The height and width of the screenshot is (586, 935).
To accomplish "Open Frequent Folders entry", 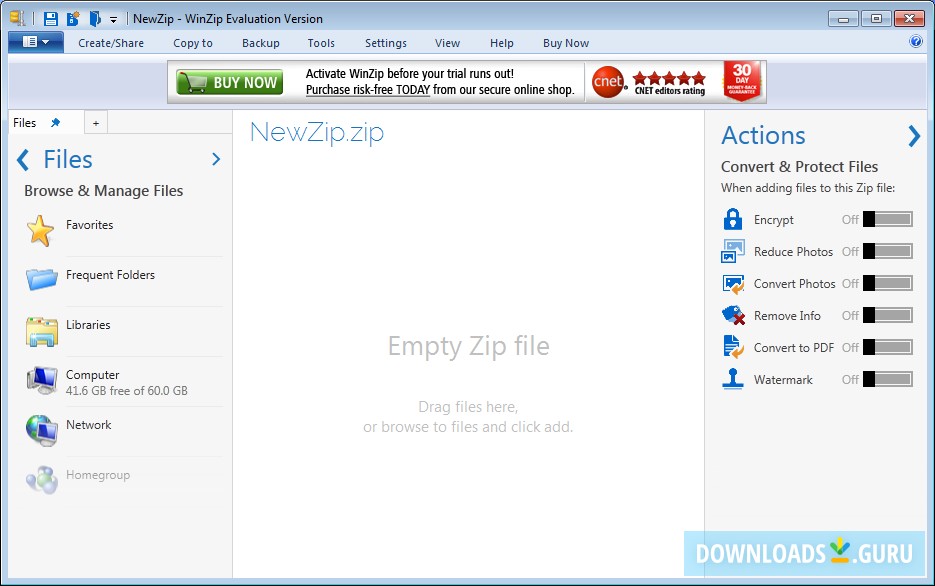I will click(110, 275).
